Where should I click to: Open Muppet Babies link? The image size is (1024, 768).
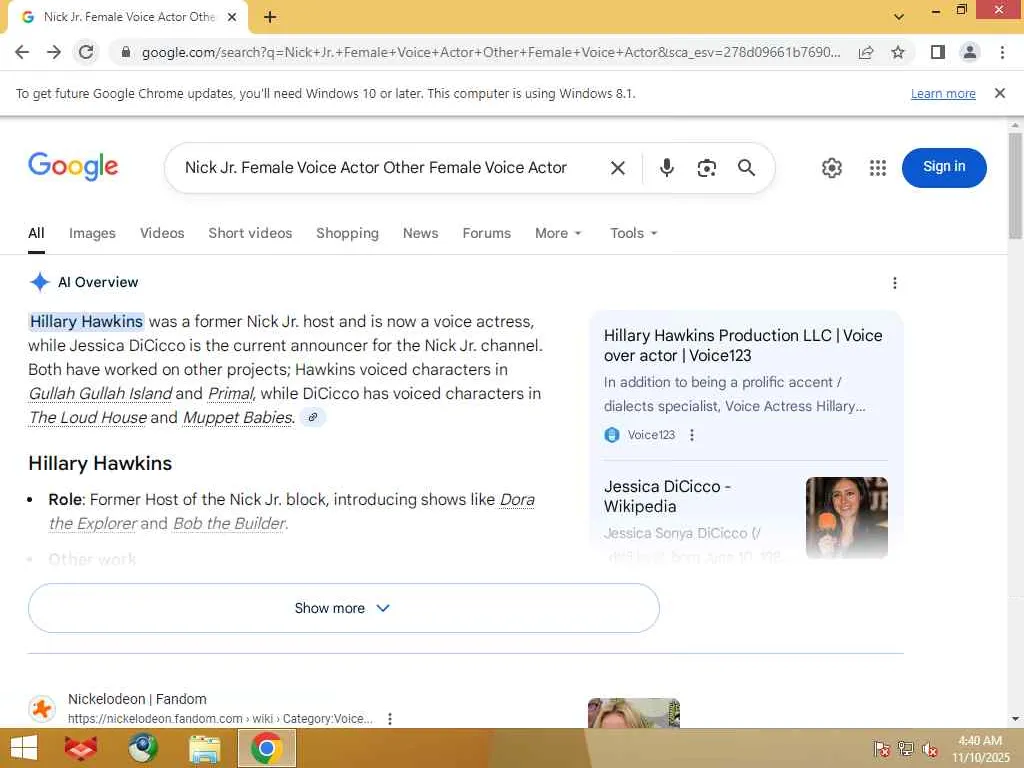click(238, 417)
